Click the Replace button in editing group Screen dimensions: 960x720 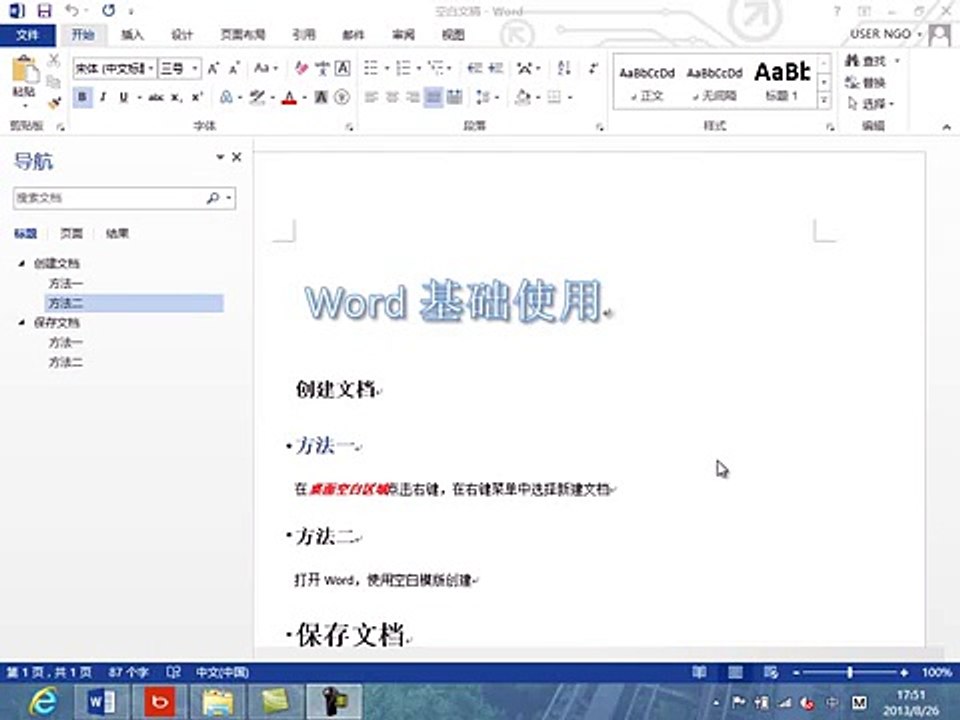[x=866, y=82]
